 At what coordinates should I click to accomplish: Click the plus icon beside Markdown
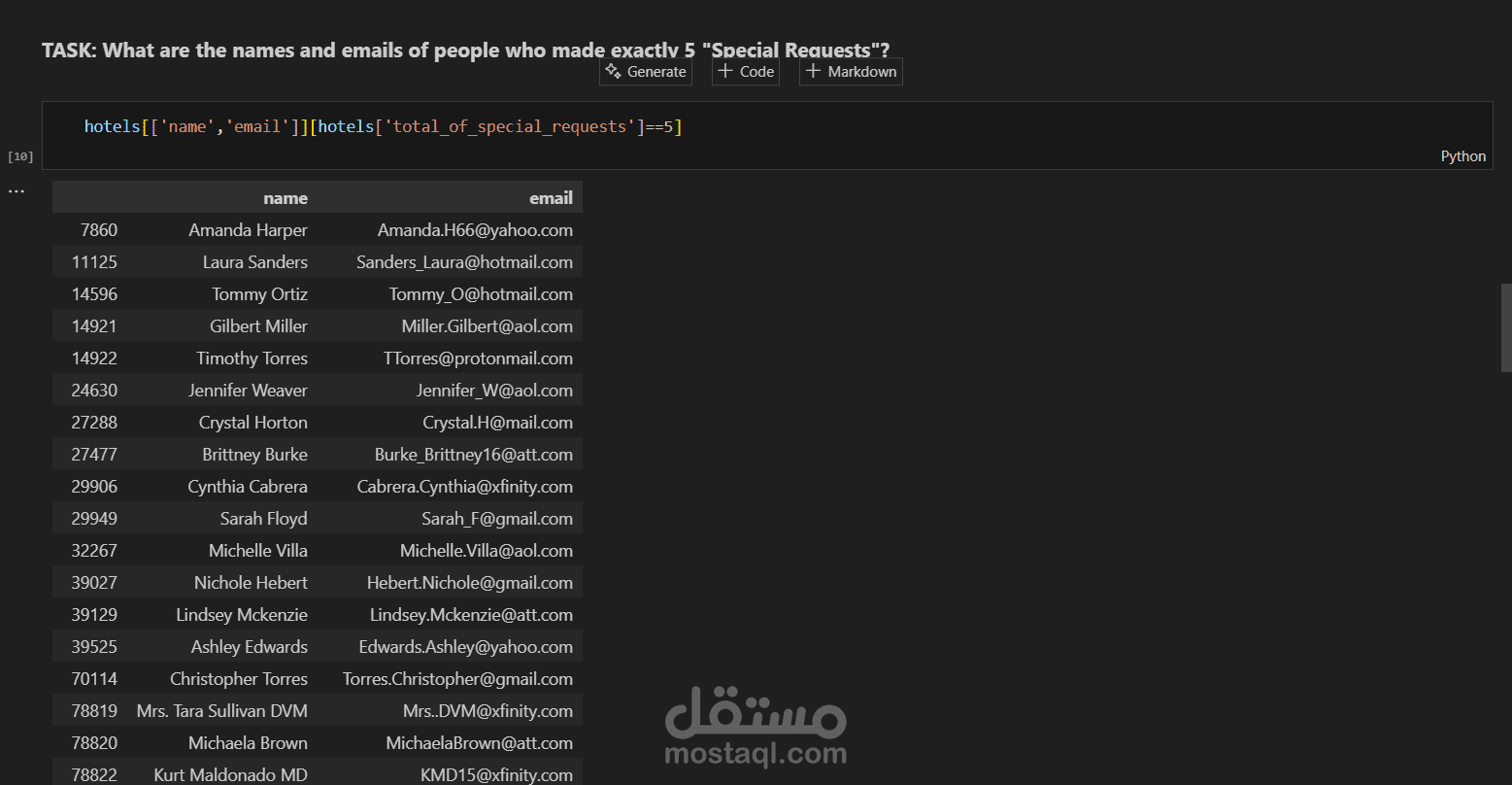[x=813, y=71]
